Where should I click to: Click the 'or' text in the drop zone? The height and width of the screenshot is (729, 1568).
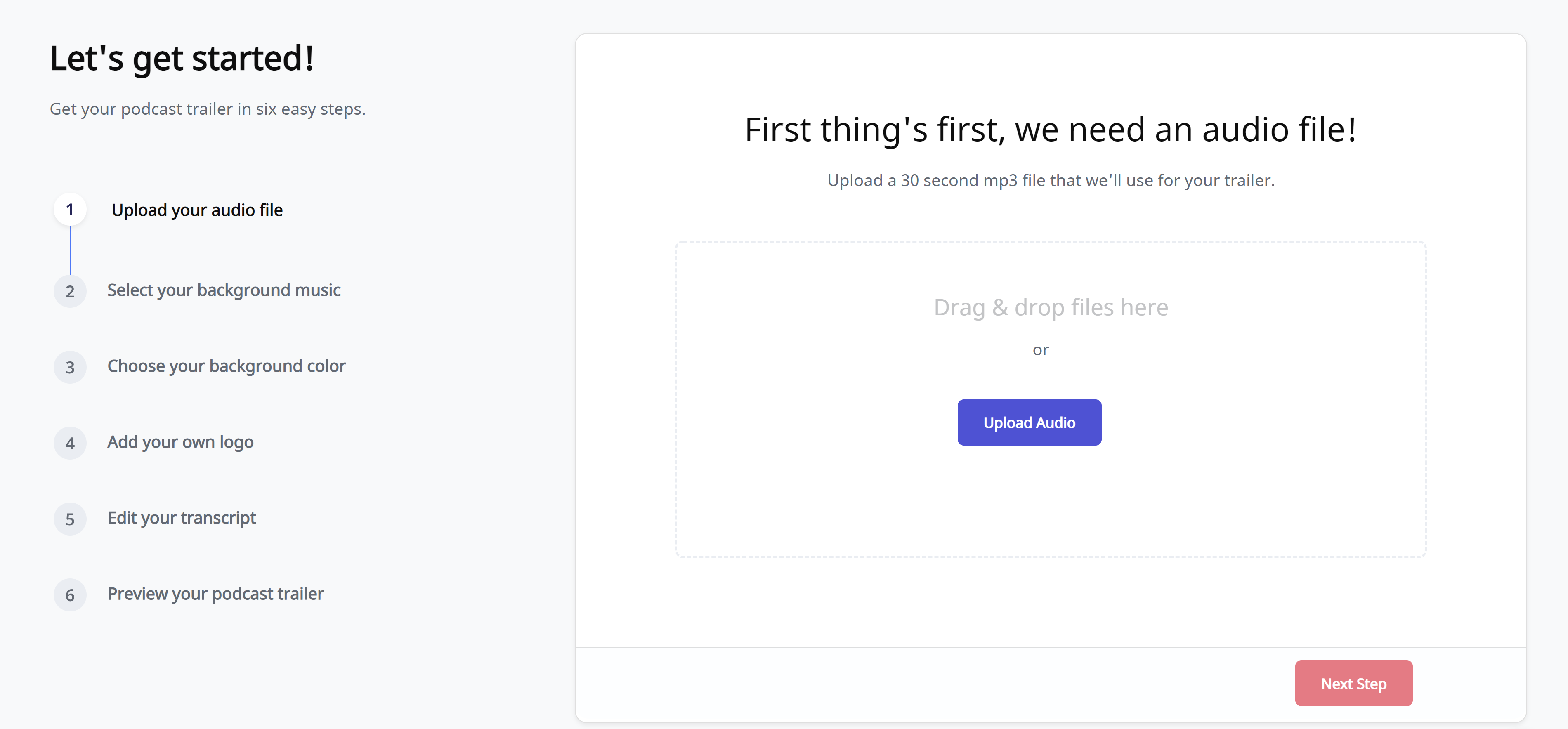click(x=1040, y=350)
